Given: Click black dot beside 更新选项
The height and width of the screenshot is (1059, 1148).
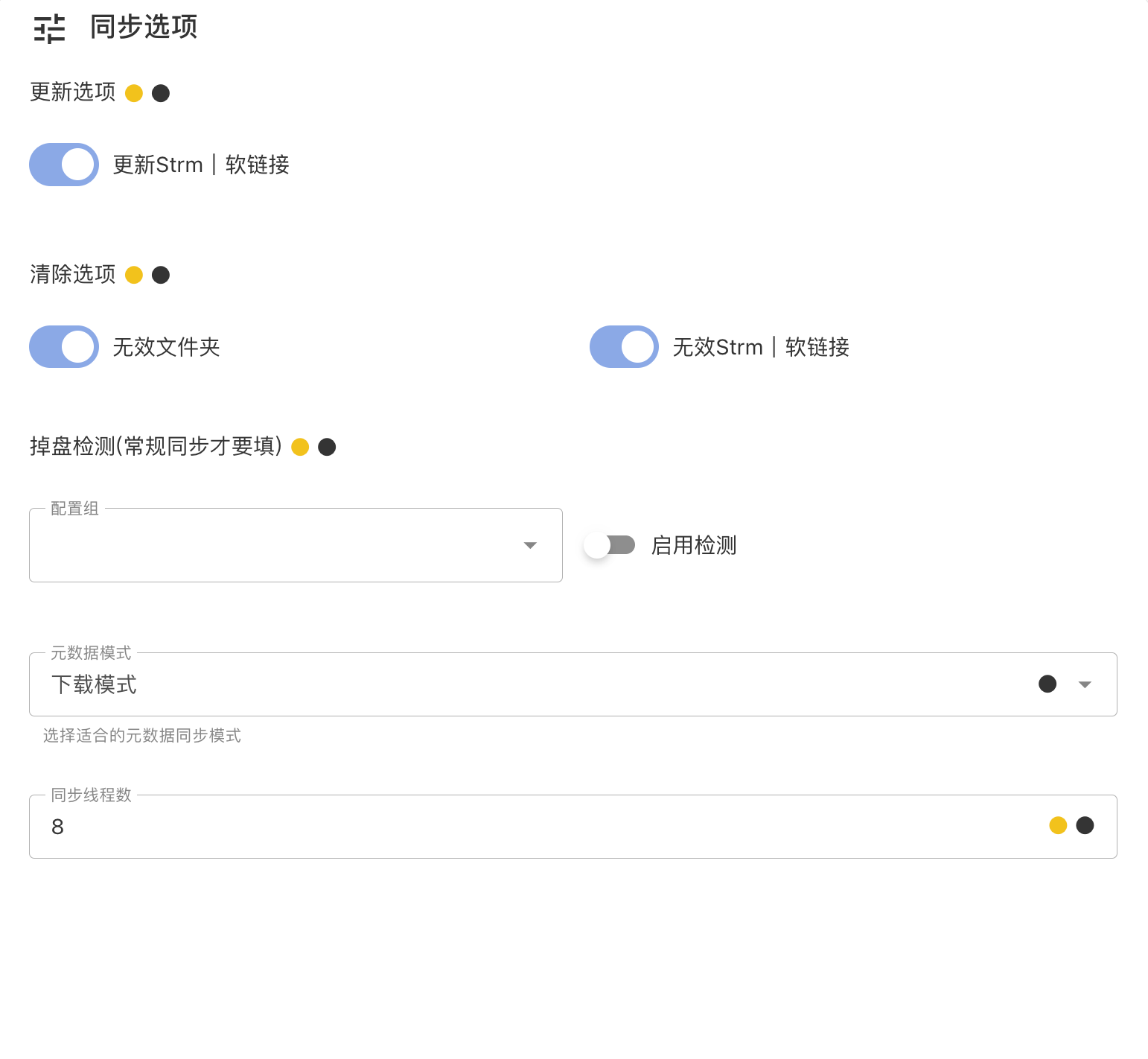Looking at the screenshot, I should 161,93.
